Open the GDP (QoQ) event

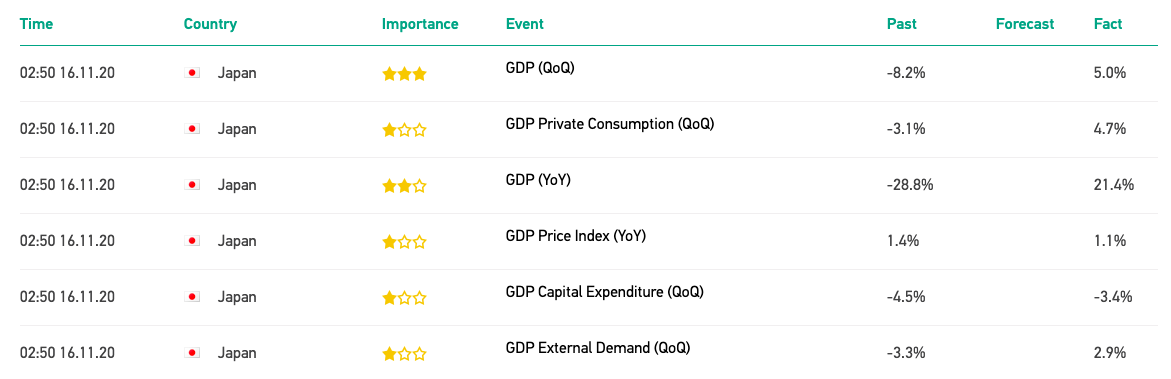click(540, 67)
